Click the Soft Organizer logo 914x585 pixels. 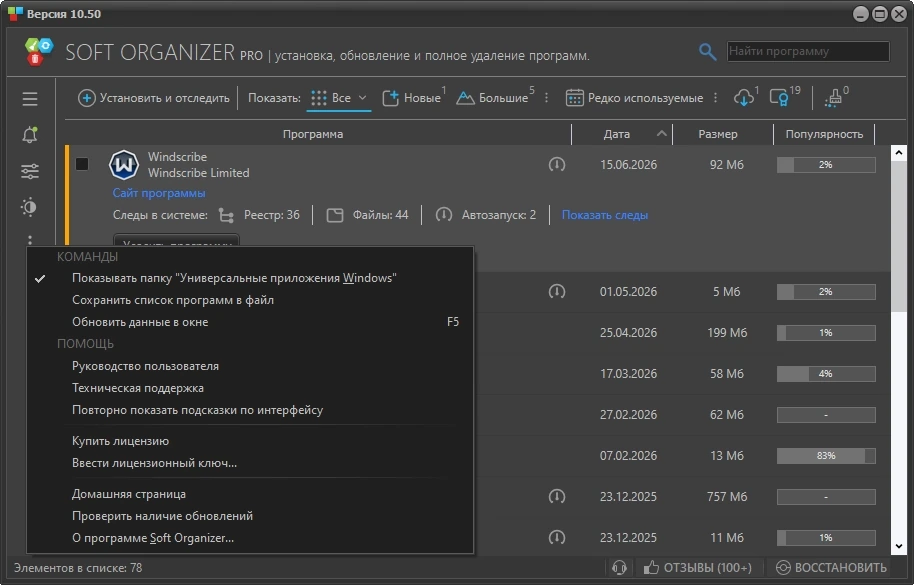[39, 51]
